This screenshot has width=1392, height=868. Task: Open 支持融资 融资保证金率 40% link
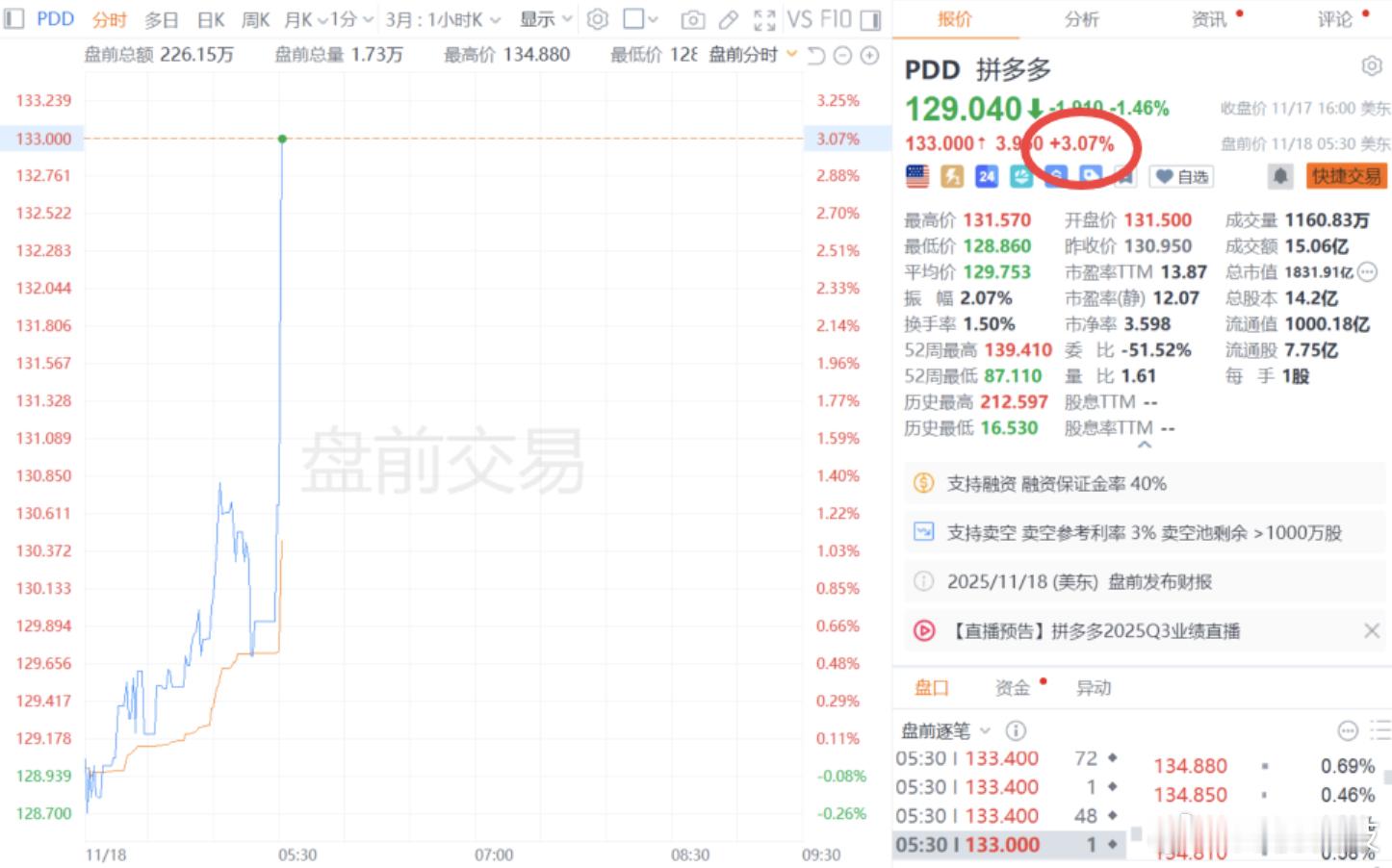click(x=1056, y=483)
